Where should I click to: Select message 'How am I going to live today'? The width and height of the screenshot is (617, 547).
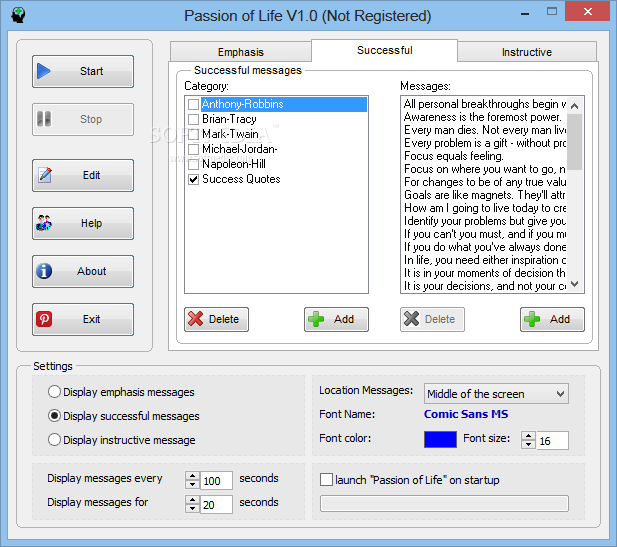484,208
